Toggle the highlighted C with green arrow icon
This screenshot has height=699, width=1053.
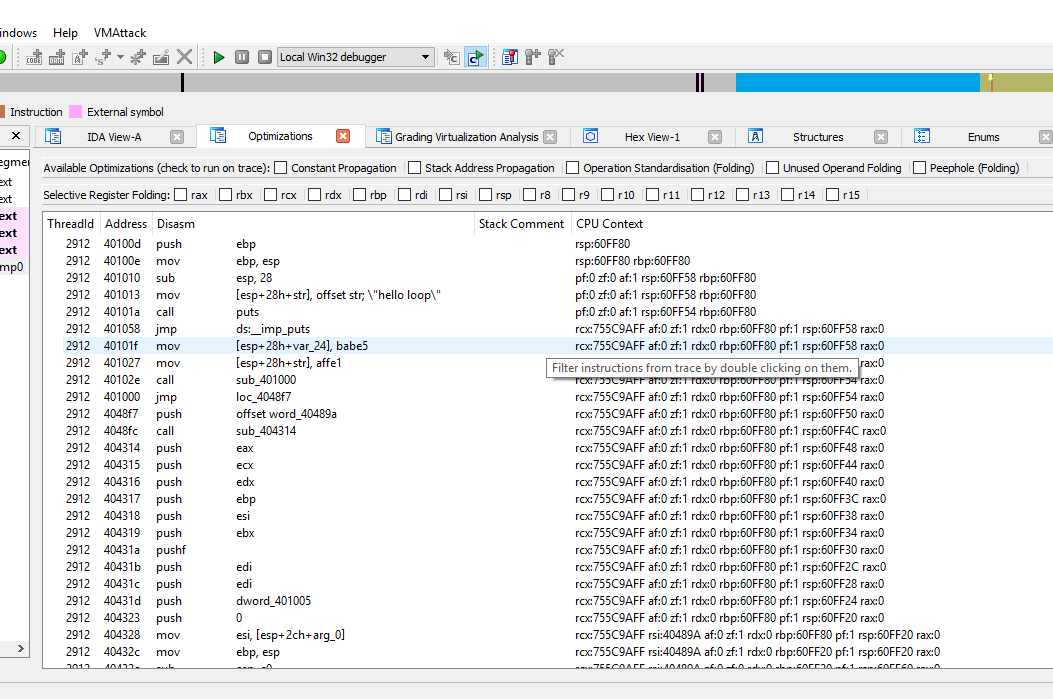pos(475,57)
